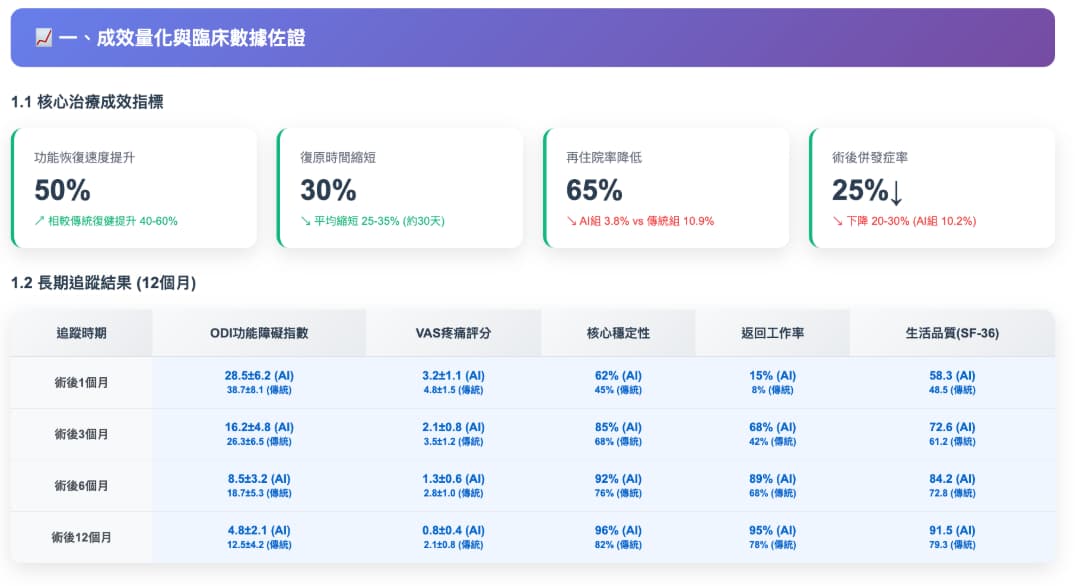Click the 返回工作率 column header
Viewport: 1080px width, 586px height.
(x=773, y=333)
